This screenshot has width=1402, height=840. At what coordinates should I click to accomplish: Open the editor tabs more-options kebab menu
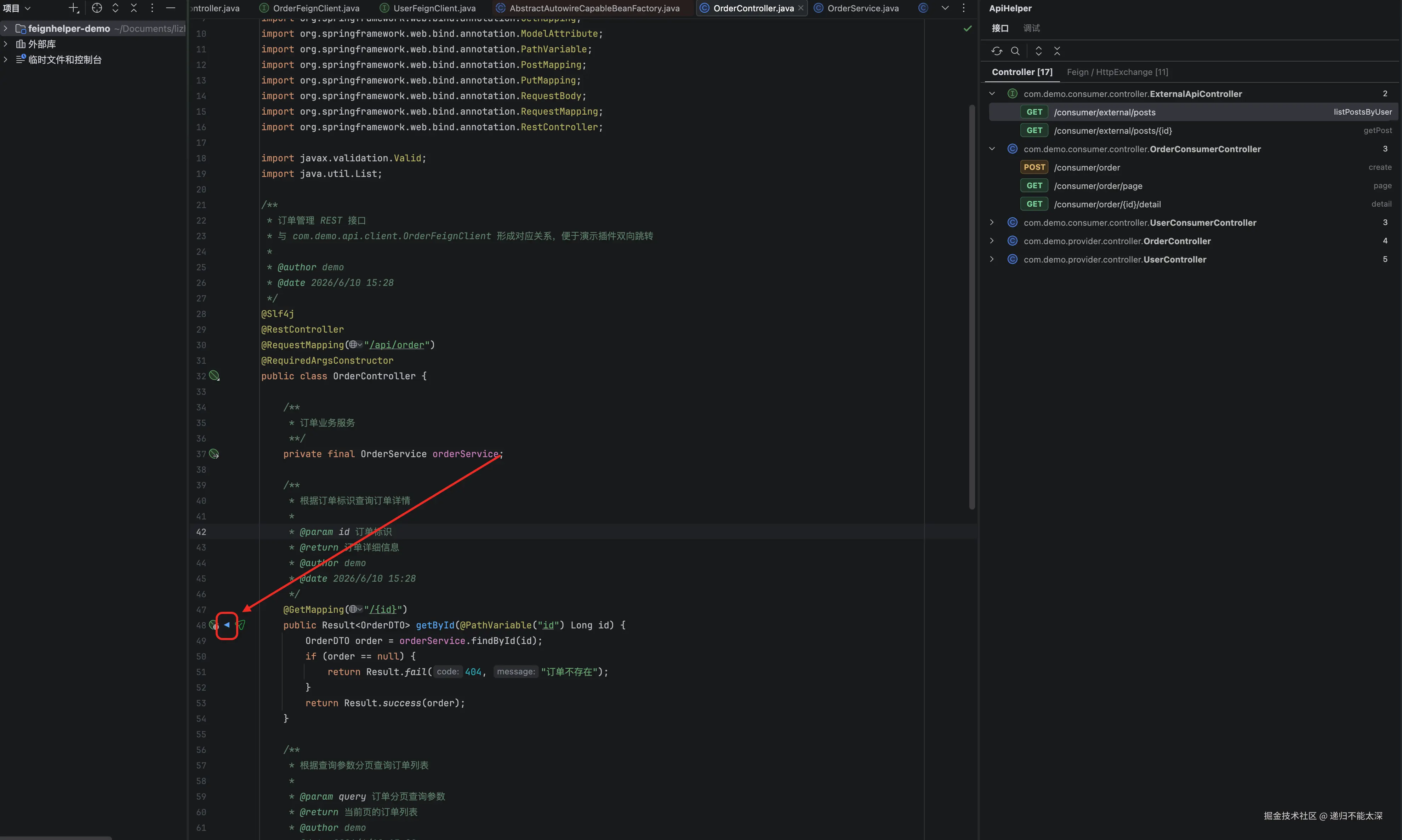click(x=964, y=8)
